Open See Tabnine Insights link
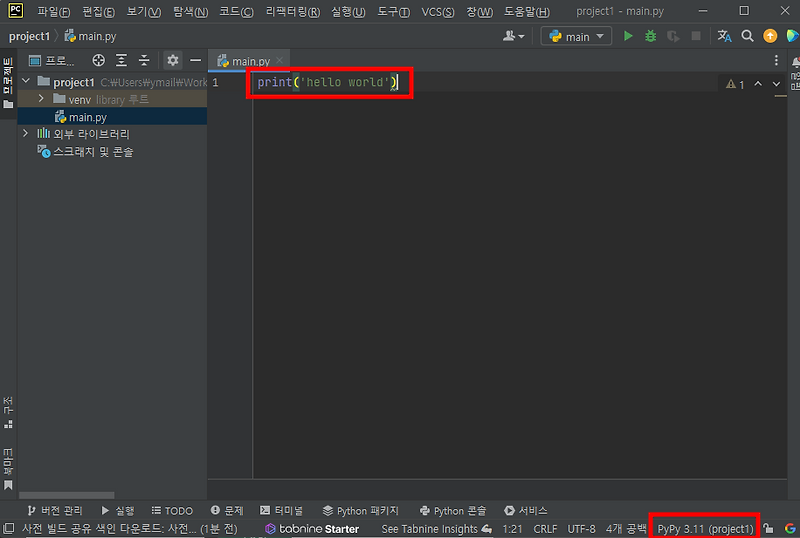Image resolution: width=800 pixels, height=538 pixels. point(436,529)
